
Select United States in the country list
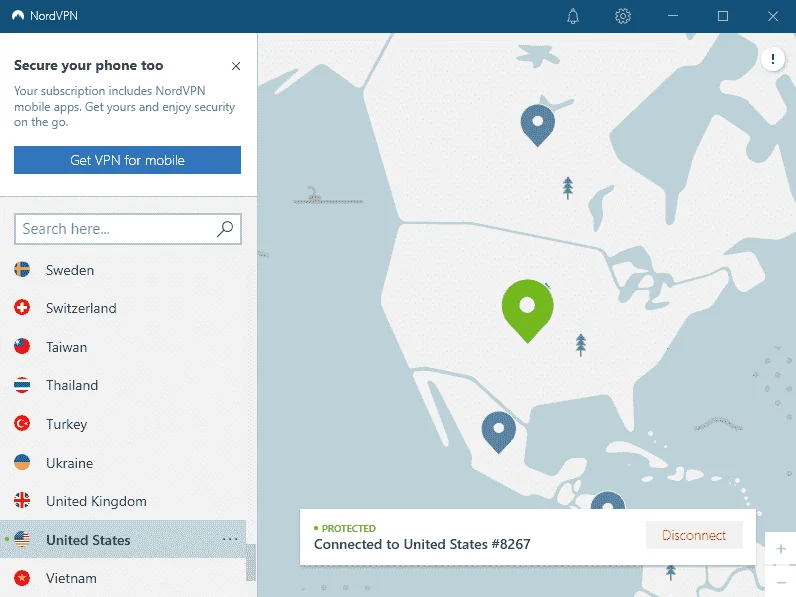pos(123,539)
